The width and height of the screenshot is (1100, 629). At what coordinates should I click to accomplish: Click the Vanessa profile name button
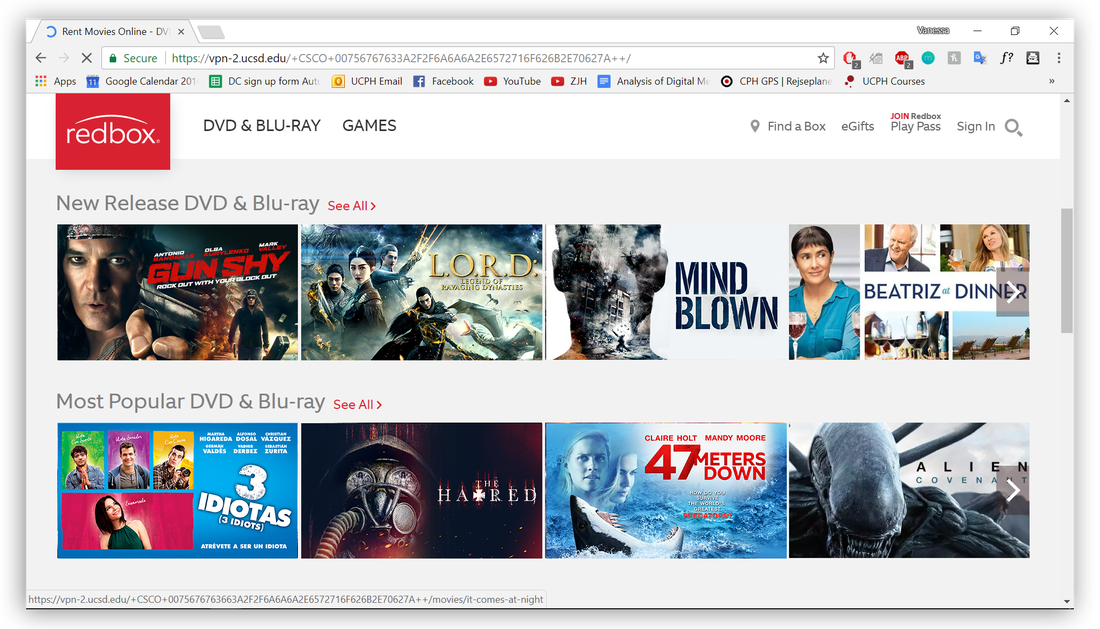[933, 31]
